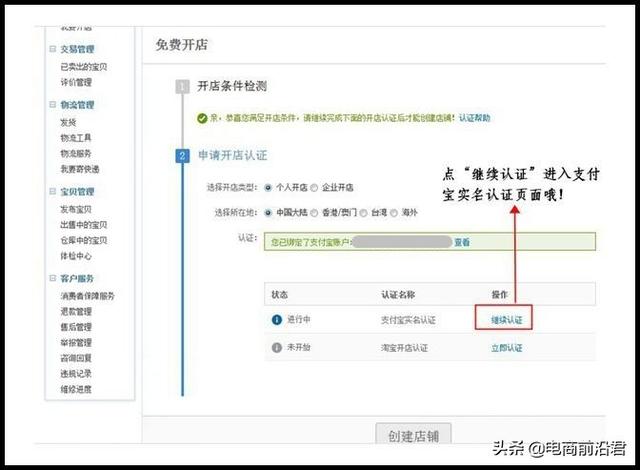640x470 pixels.
Task: Open 发布宝贝 in sidebar
Action: click(75, 209)
